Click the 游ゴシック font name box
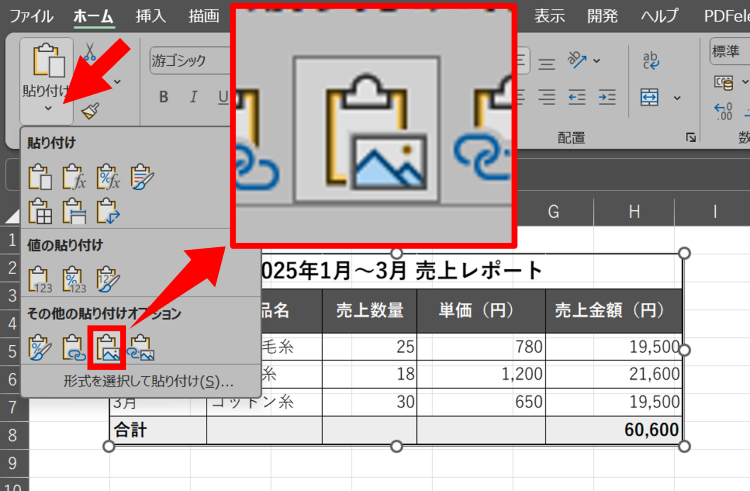The image size is (750, 491). (x=190, y=61)
